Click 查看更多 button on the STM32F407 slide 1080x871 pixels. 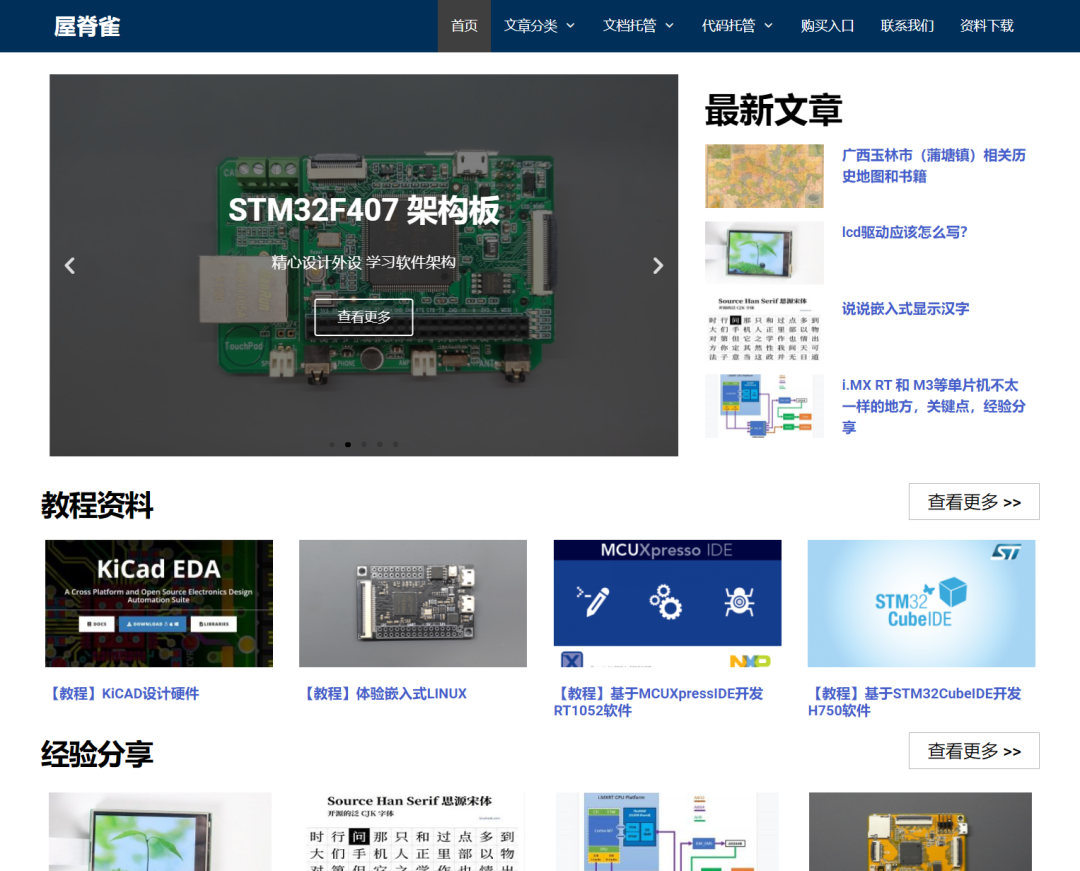click(x=364, y=317)
